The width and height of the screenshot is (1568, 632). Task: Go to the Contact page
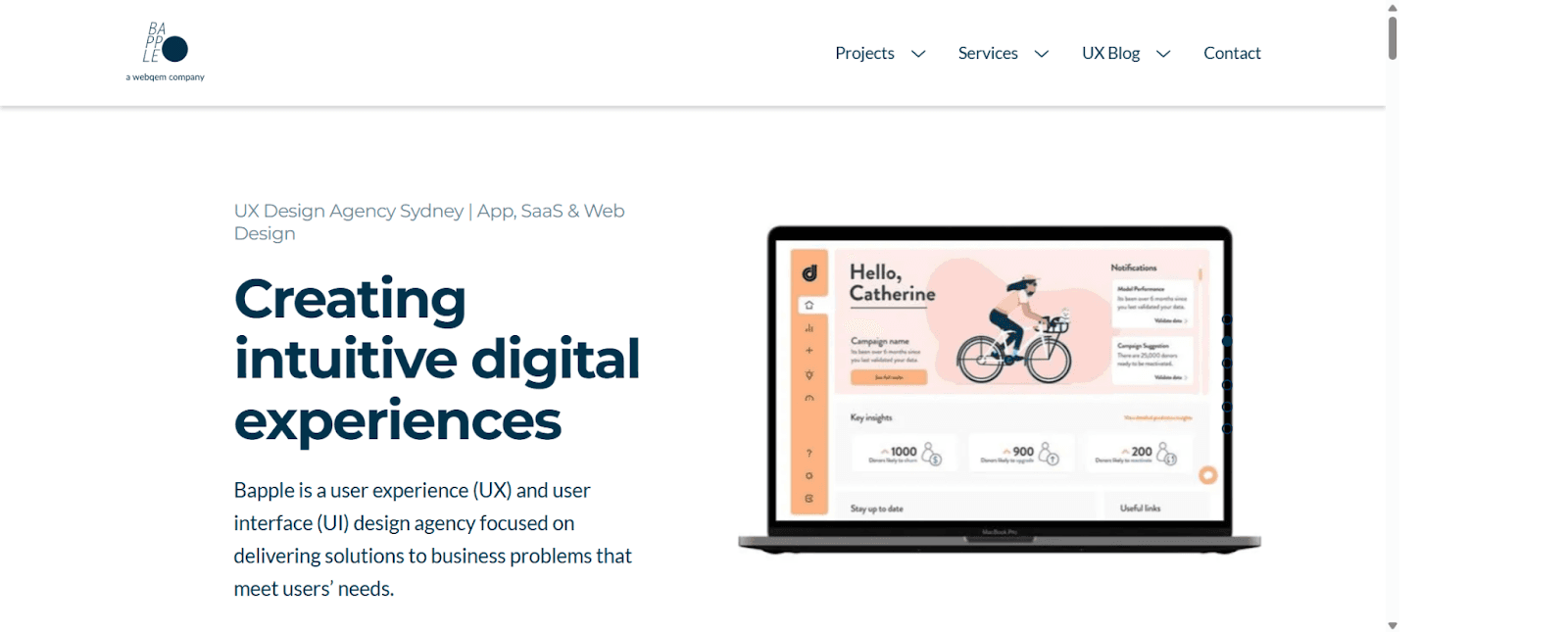[x=1232, y=53]
